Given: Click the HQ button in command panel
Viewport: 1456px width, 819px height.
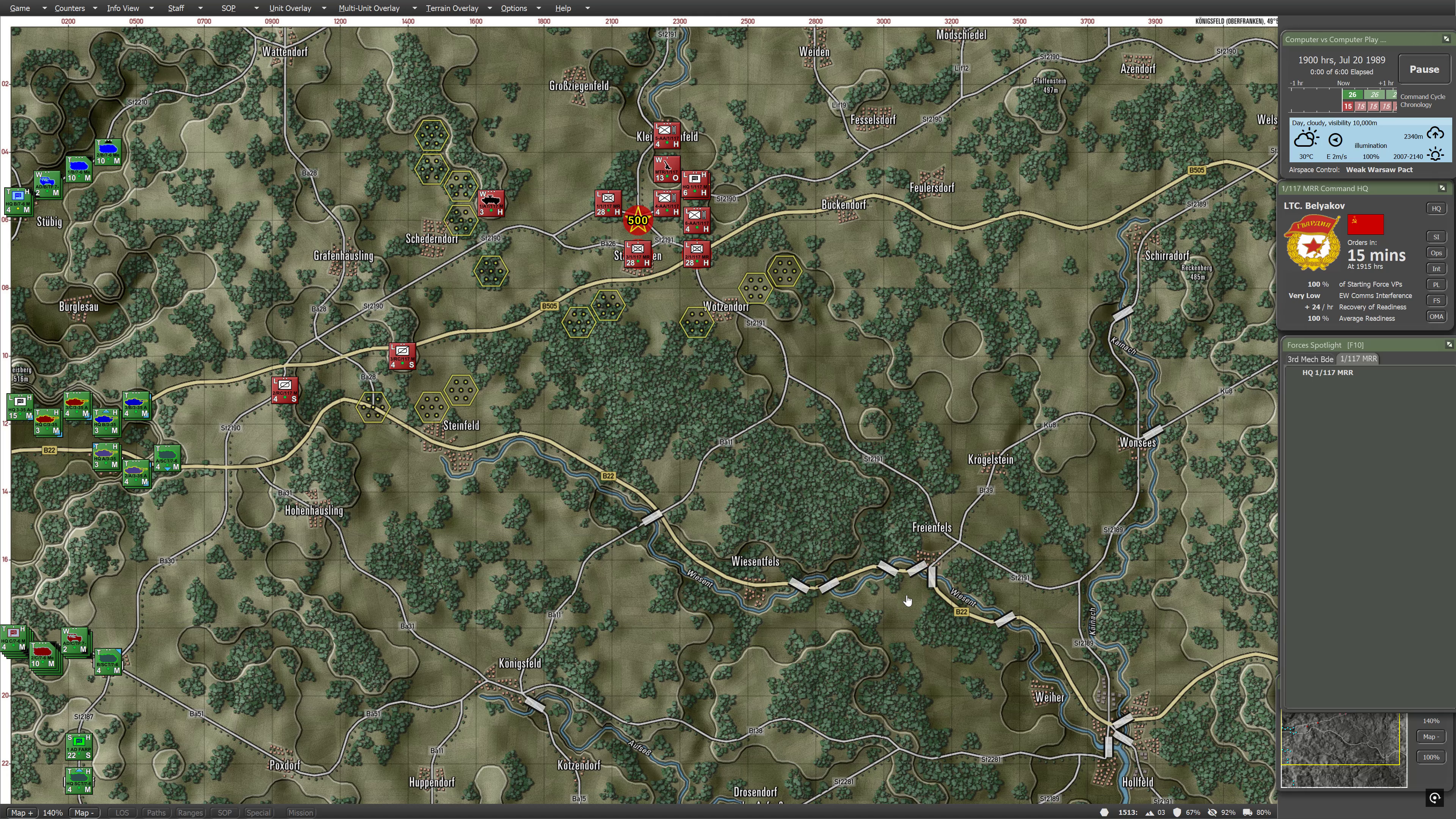Looking at the screenshot, I should pyautogui.click(x=1436, y=209).
